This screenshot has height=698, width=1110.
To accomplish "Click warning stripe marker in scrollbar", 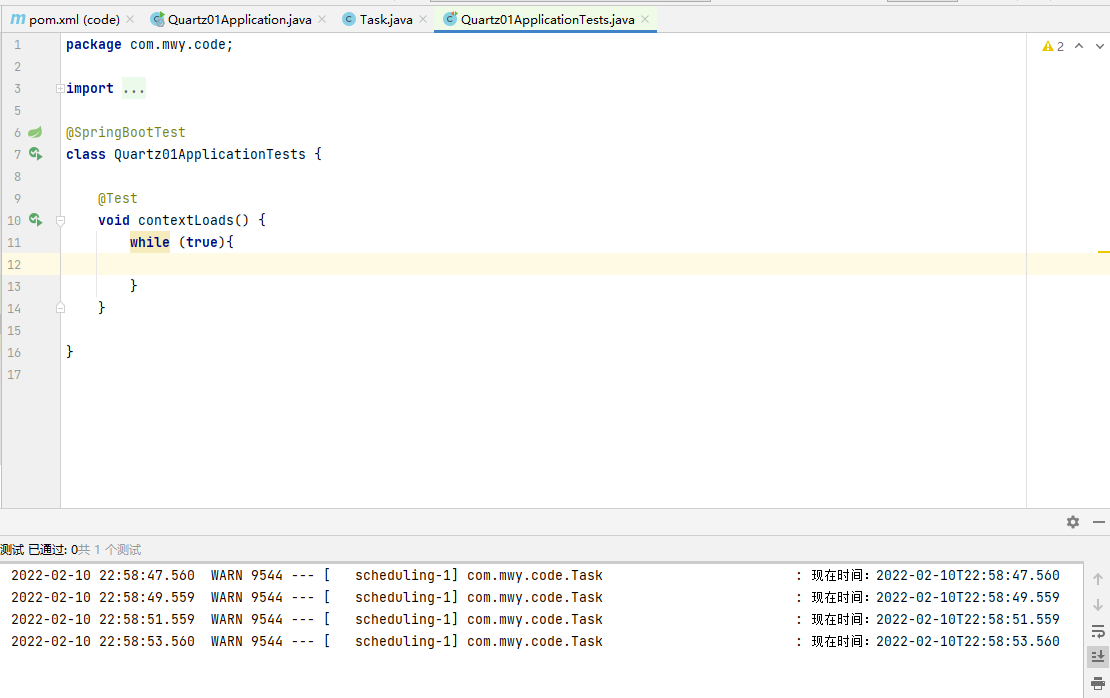I will pyautogui.click(x=1104, y=251).
